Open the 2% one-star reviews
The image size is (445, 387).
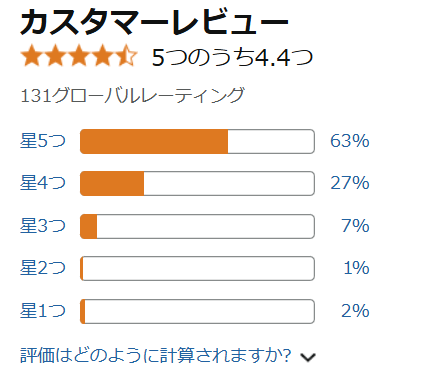tap(355, 311)
